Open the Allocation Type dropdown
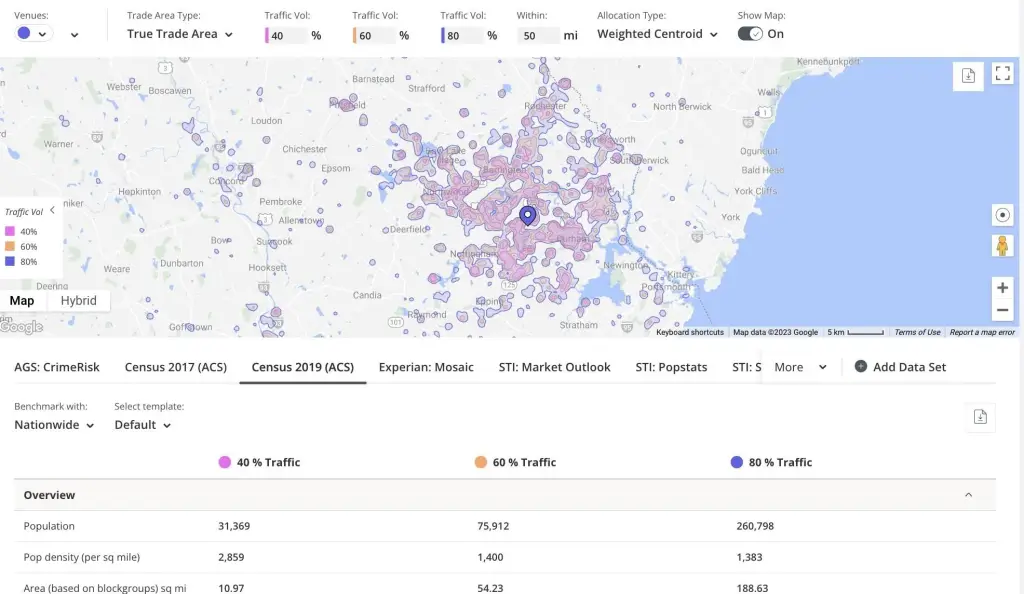Viewport: 1024px width, 594px height. click(657, 34)
